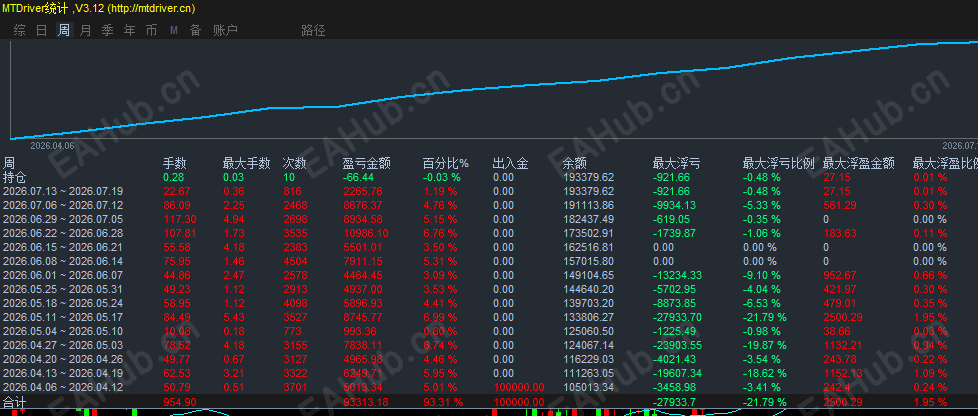Switch to the 日 daily tab
This screenshot has height=416, width=978.
pos(41,30)
